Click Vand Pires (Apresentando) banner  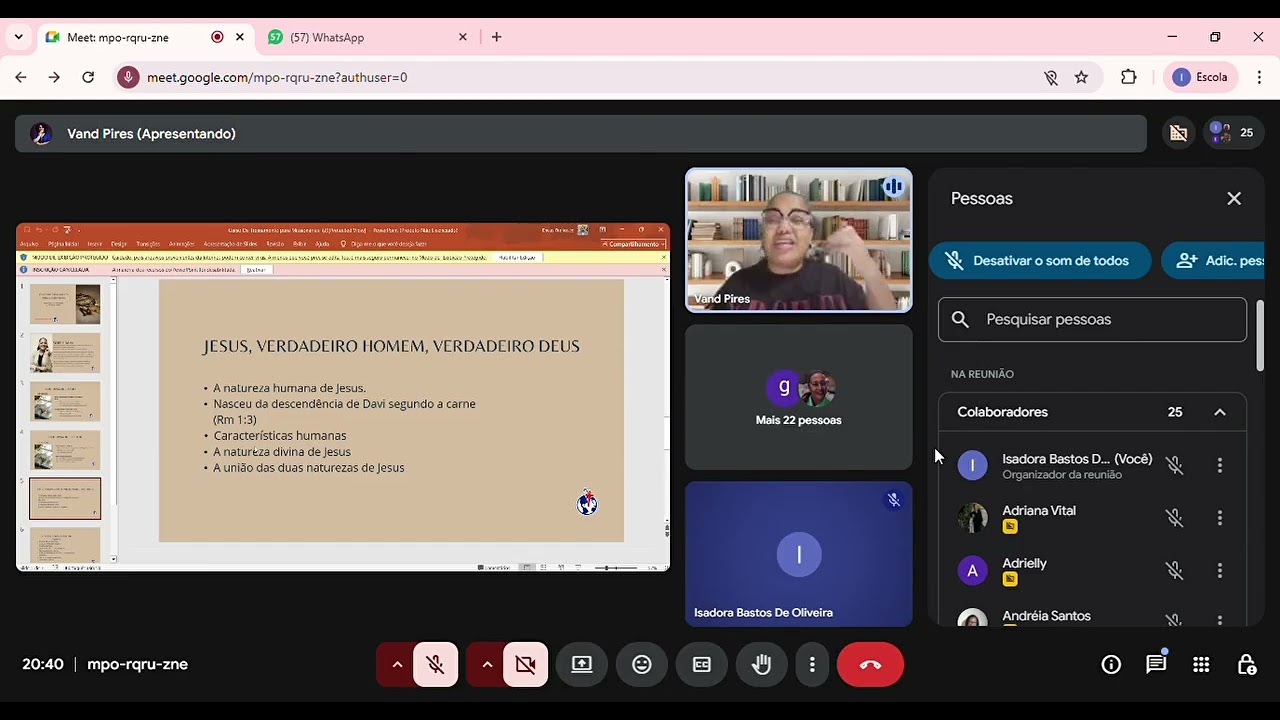click(580, 133)
